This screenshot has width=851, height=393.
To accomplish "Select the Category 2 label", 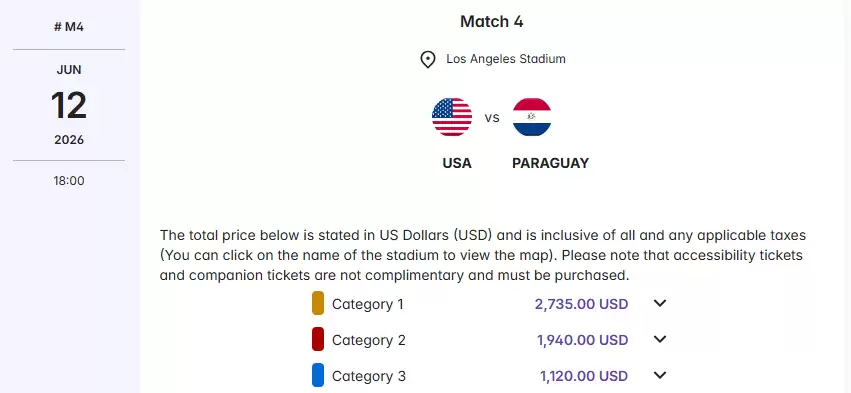I will point(369,340).
